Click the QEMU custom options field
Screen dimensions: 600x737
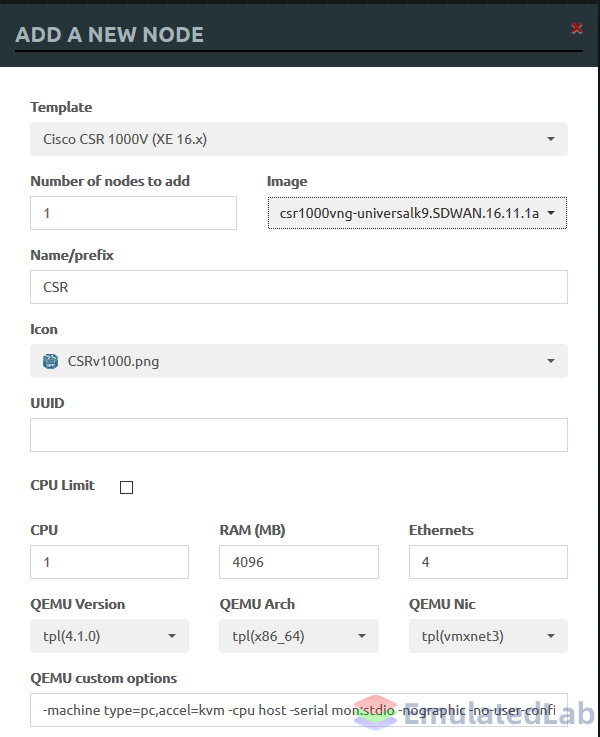[x=299, y=710]
